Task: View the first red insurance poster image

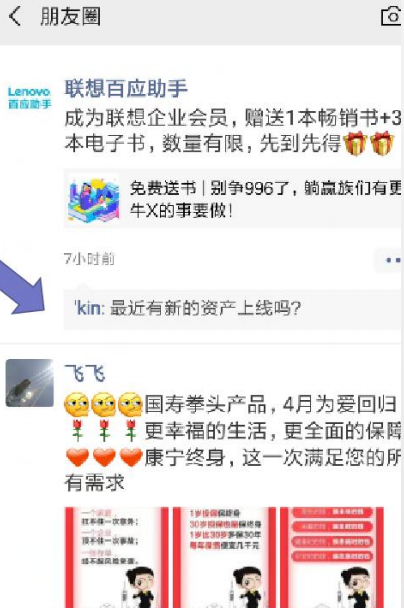Action: pyautogui.click(x=116, y=557)
